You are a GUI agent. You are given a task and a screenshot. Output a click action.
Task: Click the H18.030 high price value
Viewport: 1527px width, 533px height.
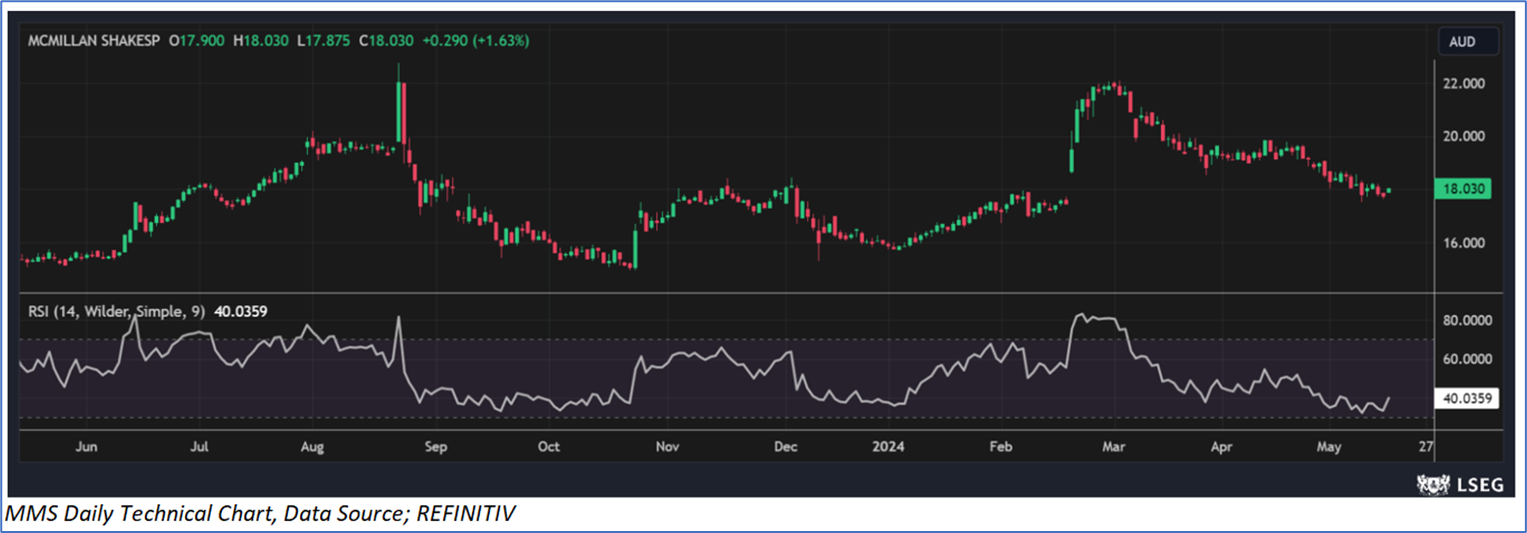coord(261,41)
